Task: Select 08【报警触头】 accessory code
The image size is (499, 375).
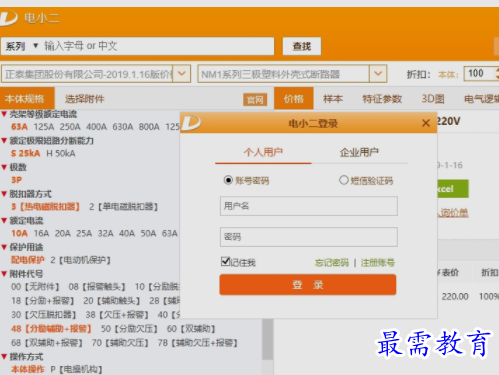Action: click(x=97, y=287)
